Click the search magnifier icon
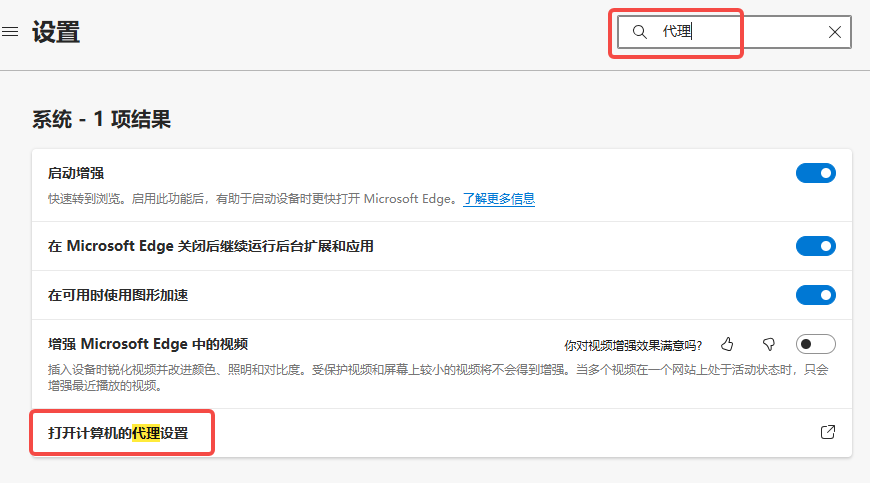Image resolution: width=870 pixels, height=483 pixels. coord(639,32)
